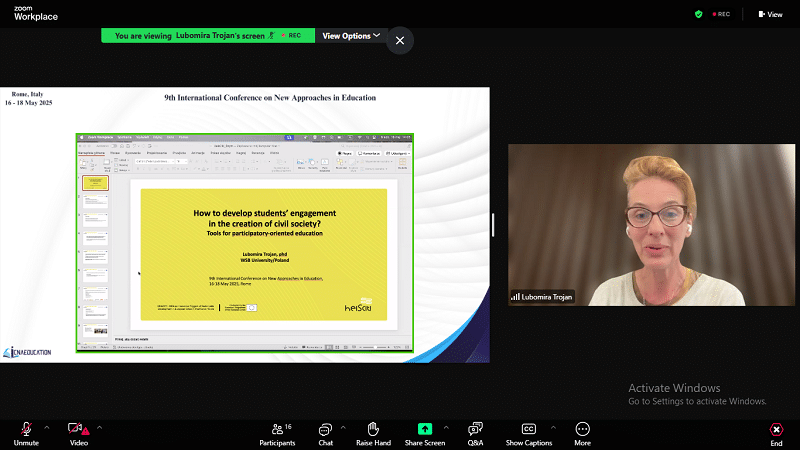Expand the video options arrow beside Video
Screen dimensions: 800x450
[x=99, y=426]
